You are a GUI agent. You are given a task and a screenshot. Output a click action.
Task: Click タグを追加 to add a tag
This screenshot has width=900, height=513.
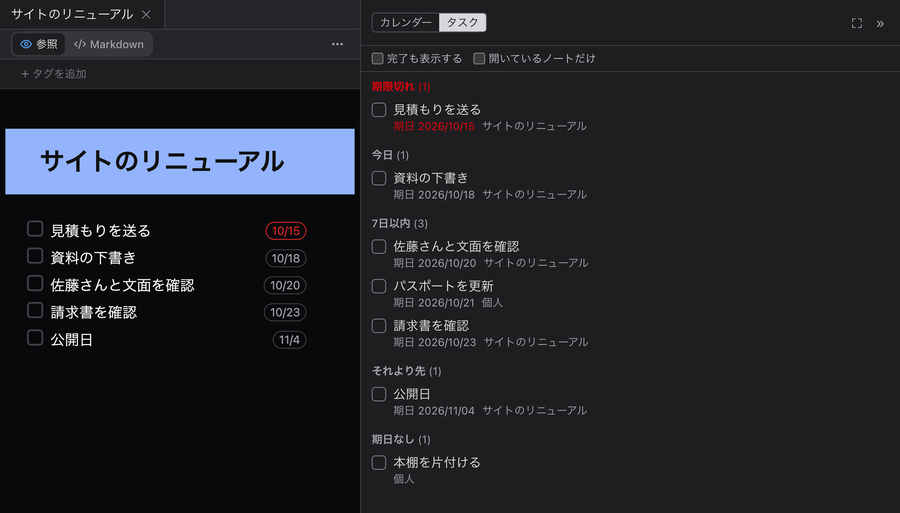click(x=54, y=74)
